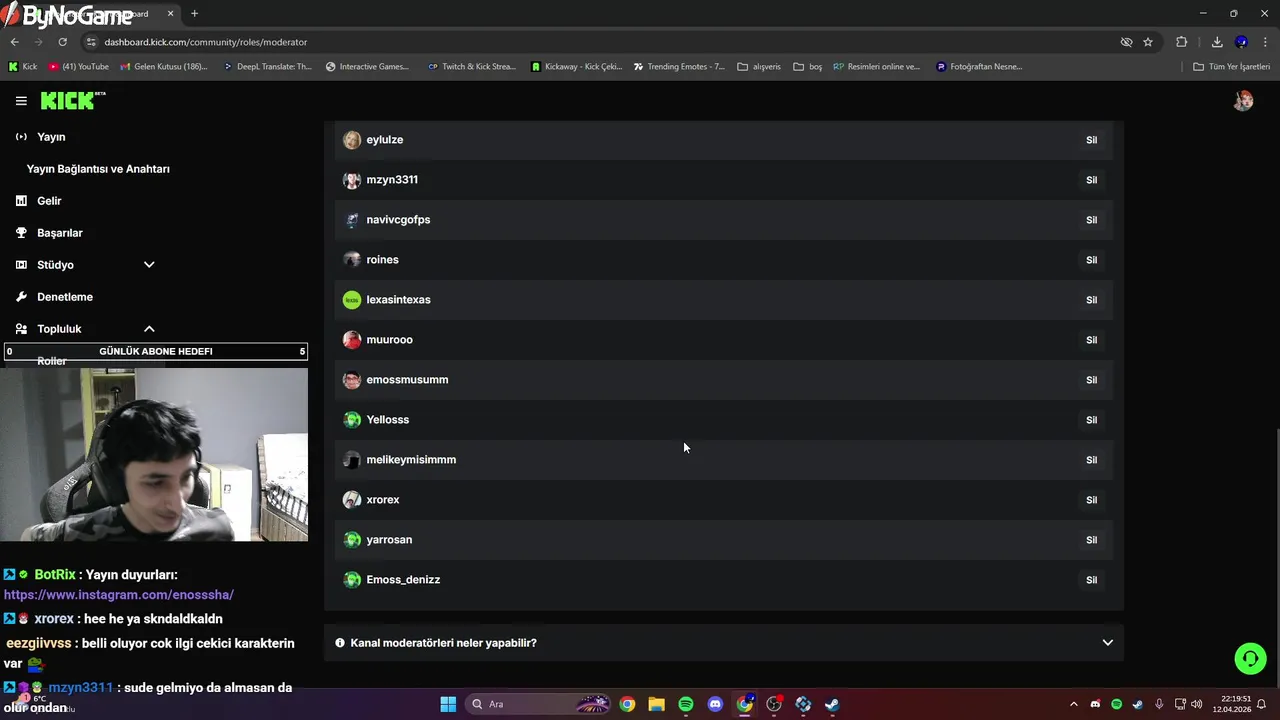
Task: Click username mzyn3311 in the list
Action: pyautogui.click(x=392, y=180)
